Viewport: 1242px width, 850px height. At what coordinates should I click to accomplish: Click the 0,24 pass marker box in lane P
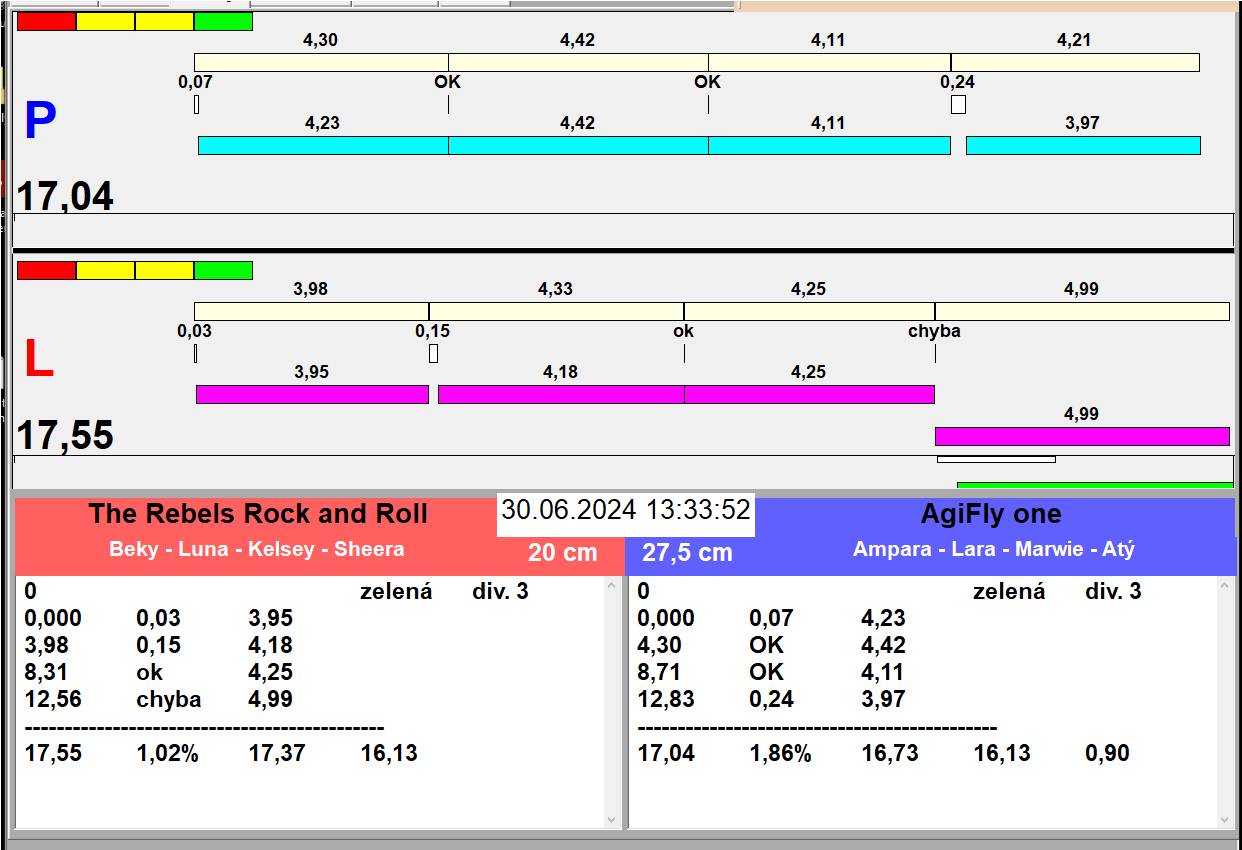[958, 104]
